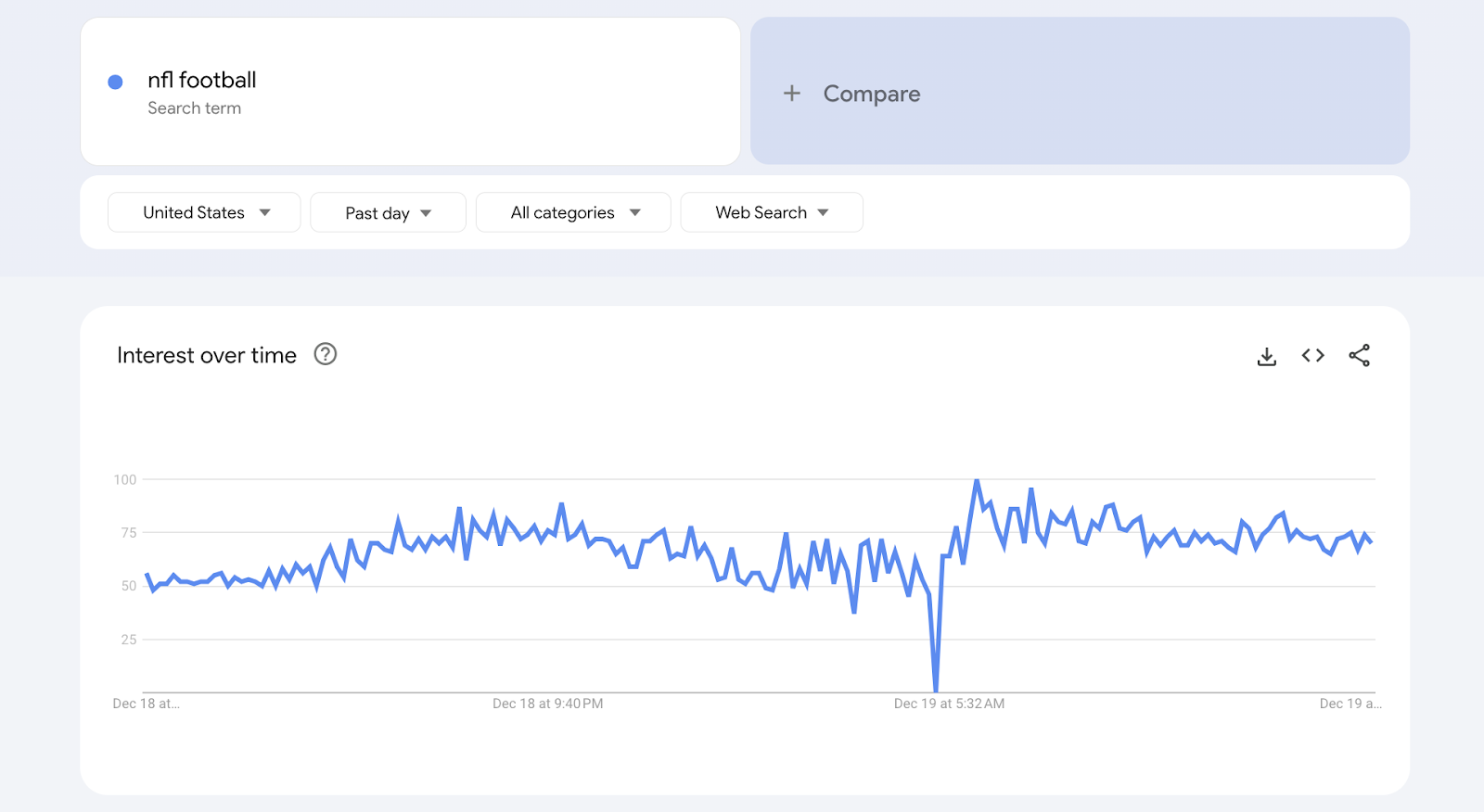The height and width of the screenshot is (812, 1484).
Task: Click the 50 axis label
Action: tap(128, 586)
